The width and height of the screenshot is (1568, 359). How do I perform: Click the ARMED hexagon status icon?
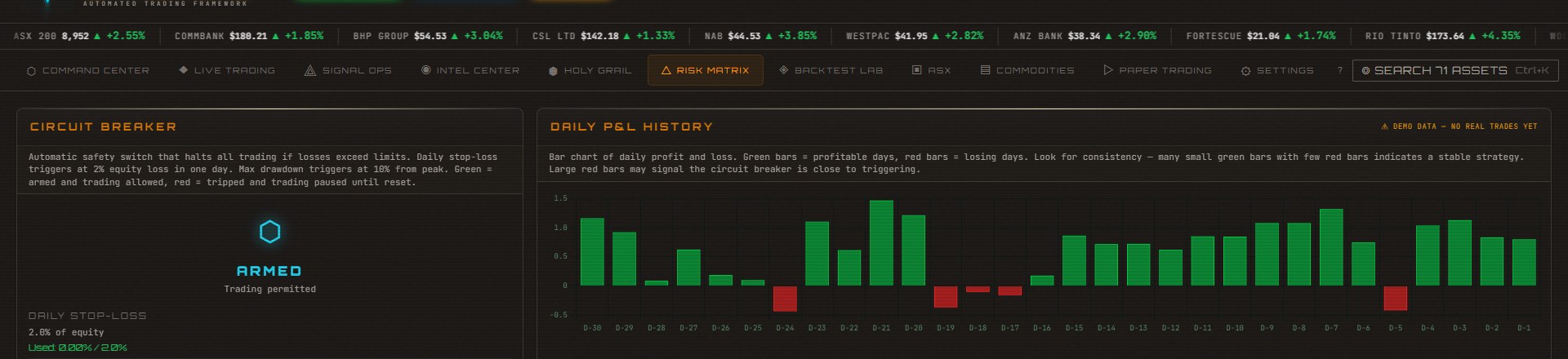tap(269, 233)
